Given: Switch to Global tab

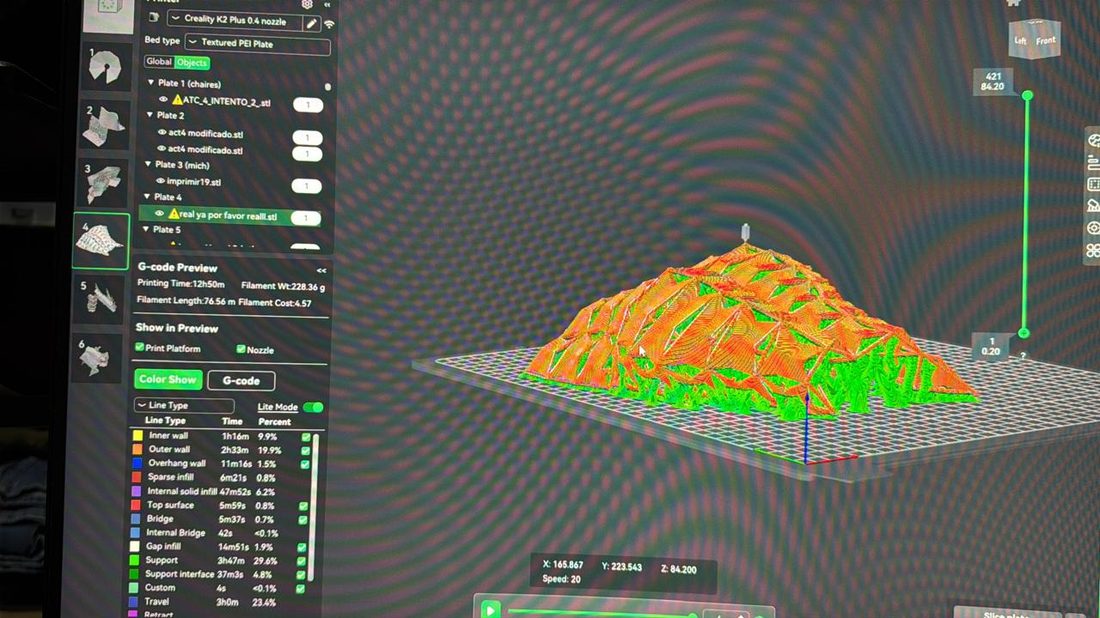Looking at the screenshot, I should click(159, 62).
